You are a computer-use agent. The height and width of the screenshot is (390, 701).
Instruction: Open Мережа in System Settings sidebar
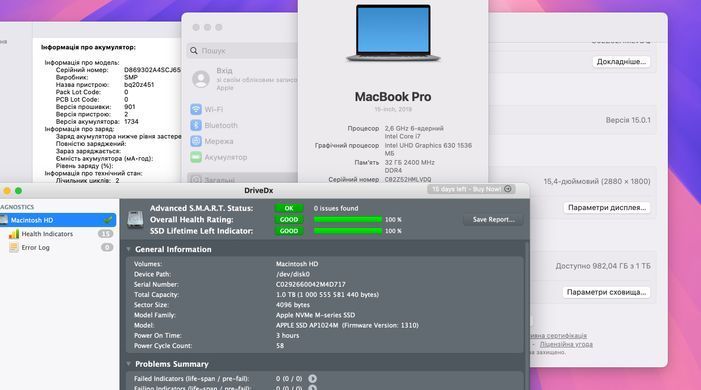219,141
